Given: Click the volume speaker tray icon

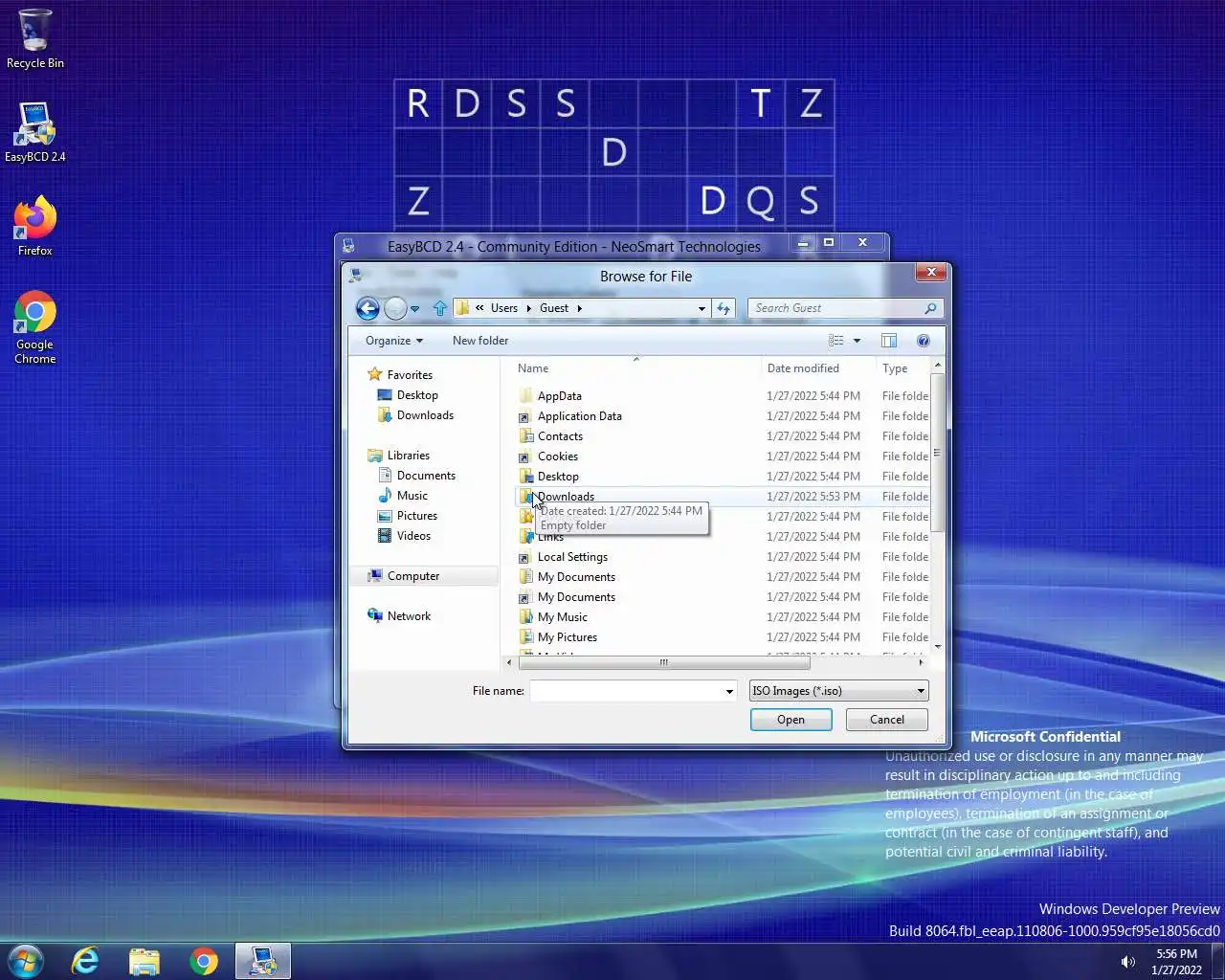Looking at the screenshot, I should [1128, 962].
